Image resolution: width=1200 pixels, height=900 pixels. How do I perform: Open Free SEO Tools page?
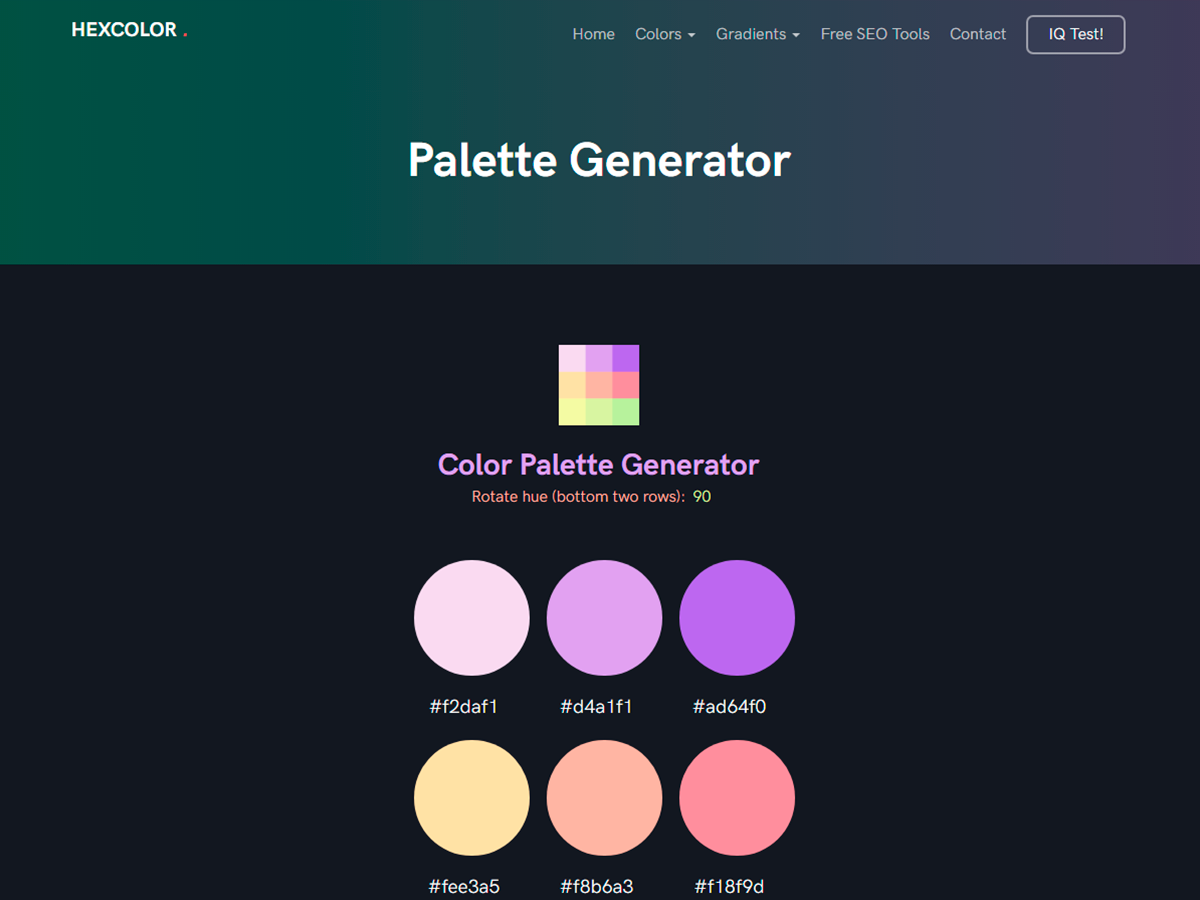pos(875,34)
